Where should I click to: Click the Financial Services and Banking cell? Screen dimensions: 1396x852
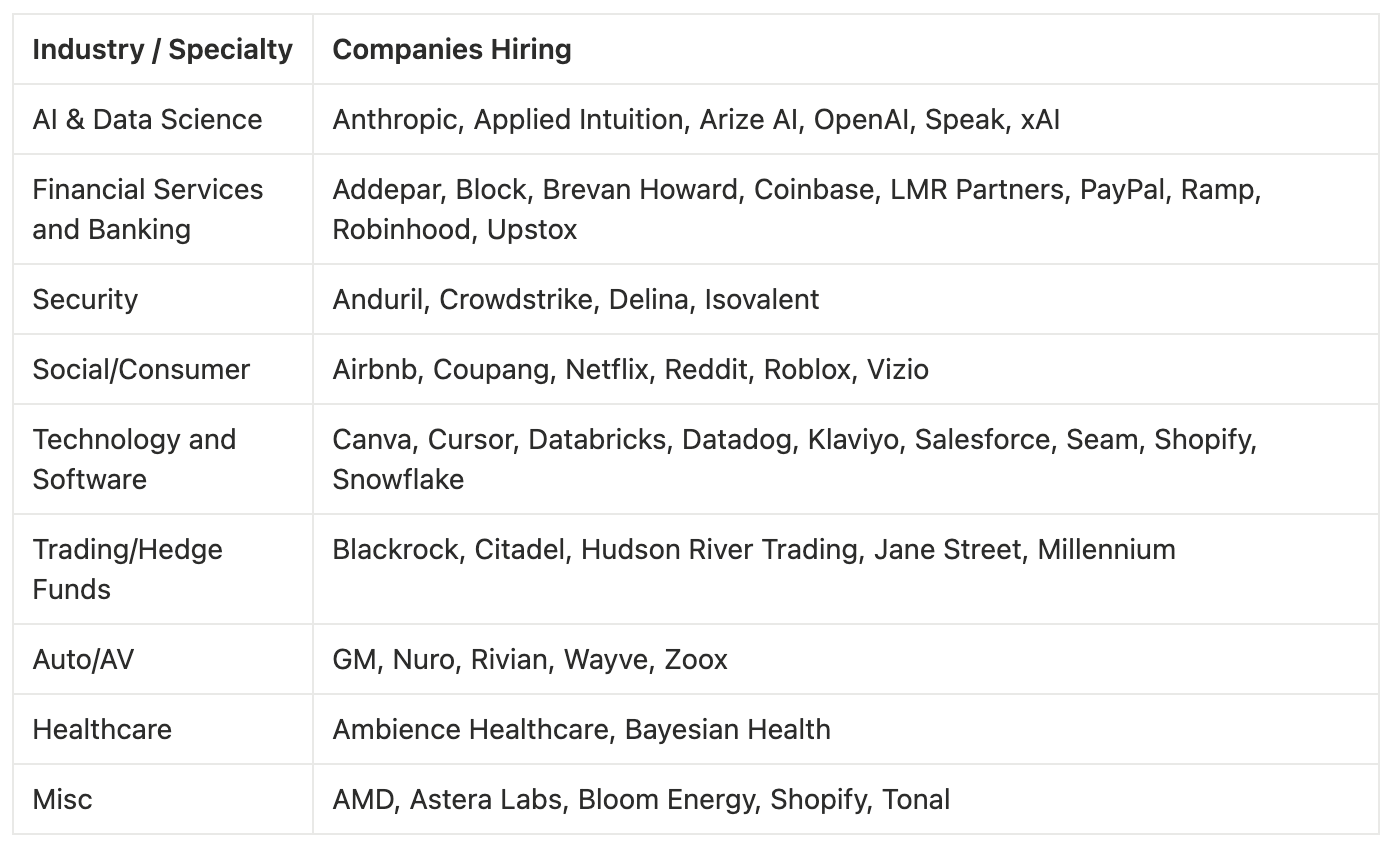pos(147,209)
